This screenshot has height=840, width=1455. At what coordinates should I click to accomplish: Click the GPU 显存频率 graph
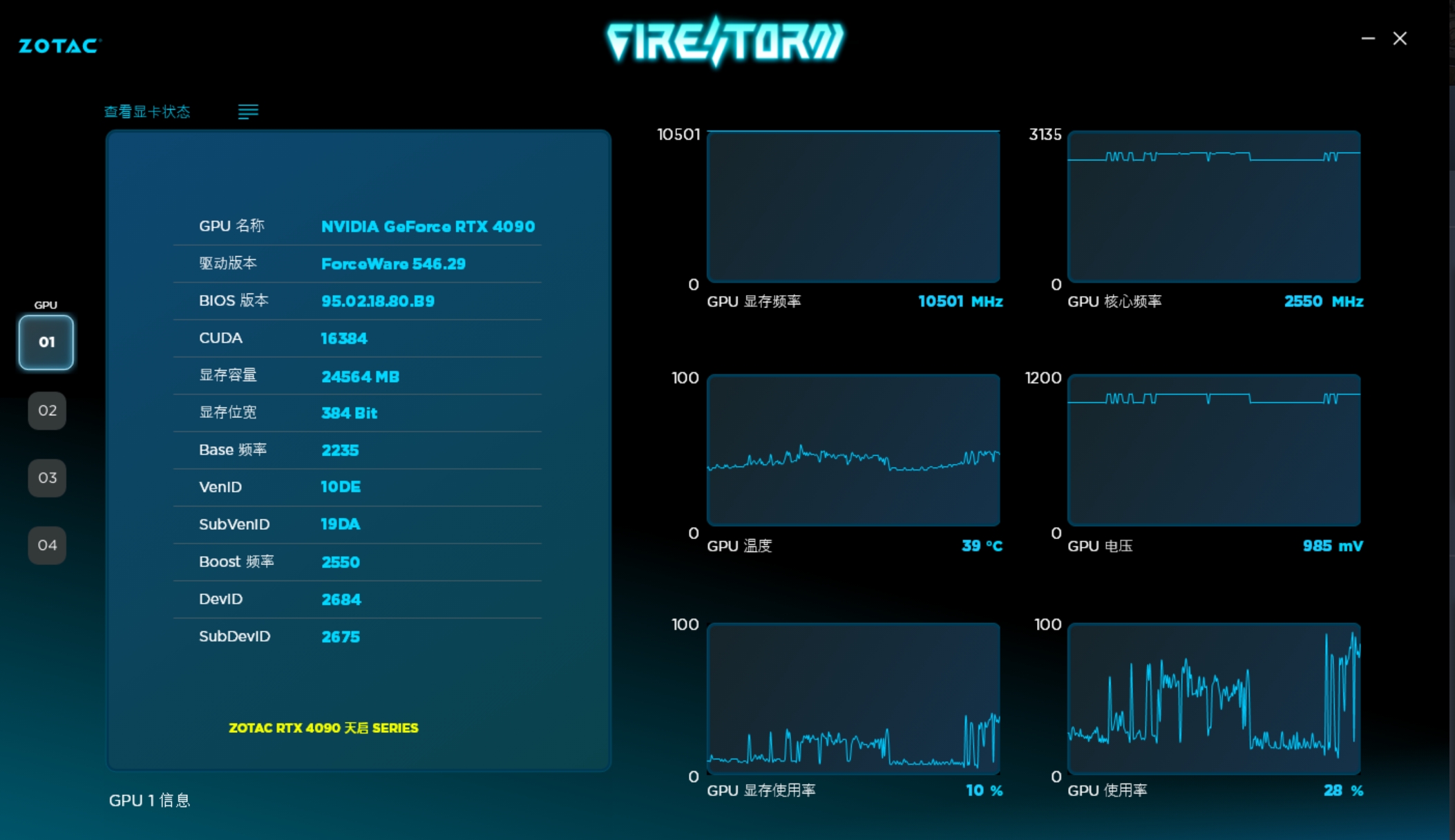pyautogui.click(x=853, y=207)
